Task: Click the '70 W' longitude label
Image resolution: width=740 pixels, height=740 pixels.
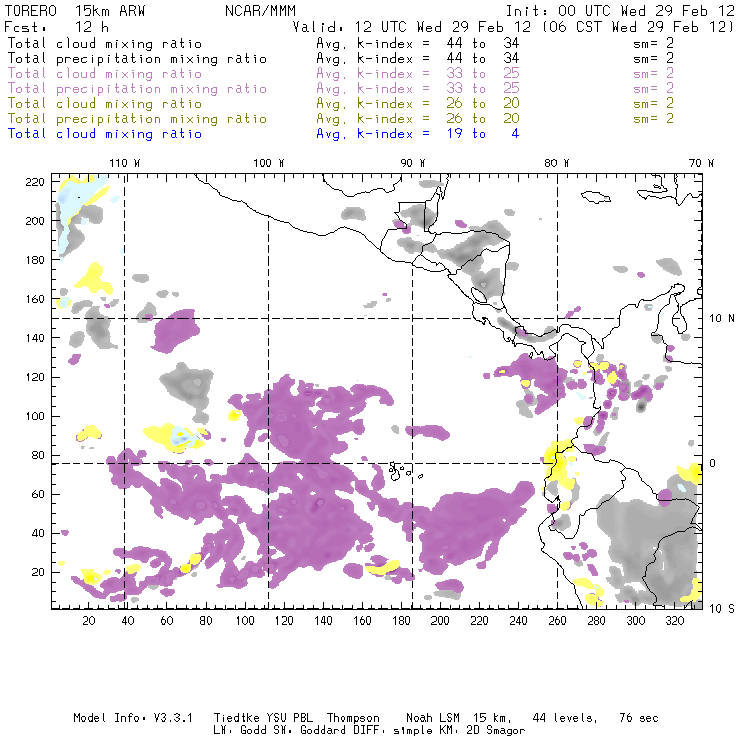Action: pos(701,163)
